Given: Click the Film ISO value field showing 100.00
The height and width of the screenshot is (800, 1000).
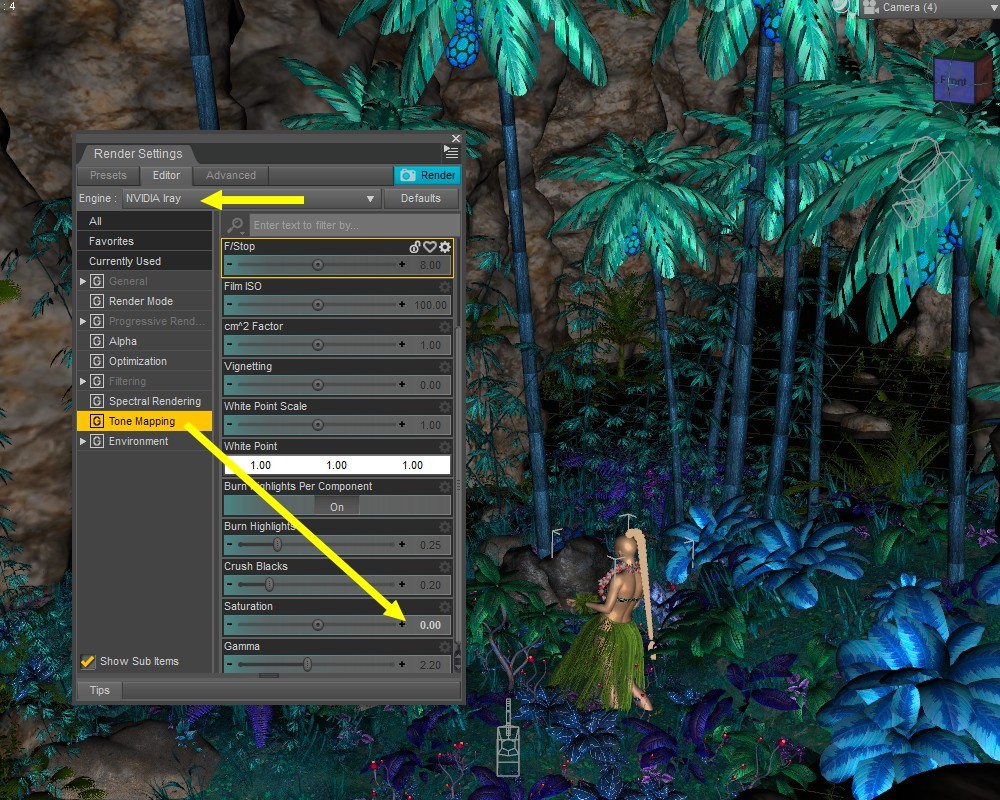Looking at the screenshot, I should coord(430,305).
